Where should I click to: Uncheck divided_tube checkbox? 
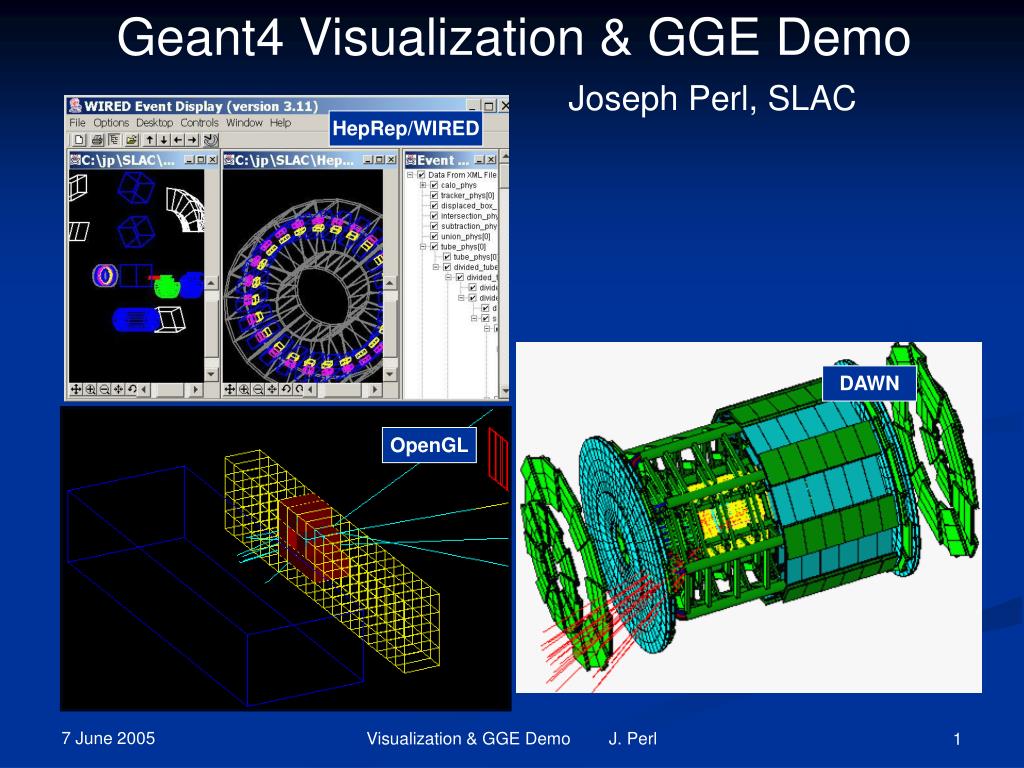click(447, 267)
